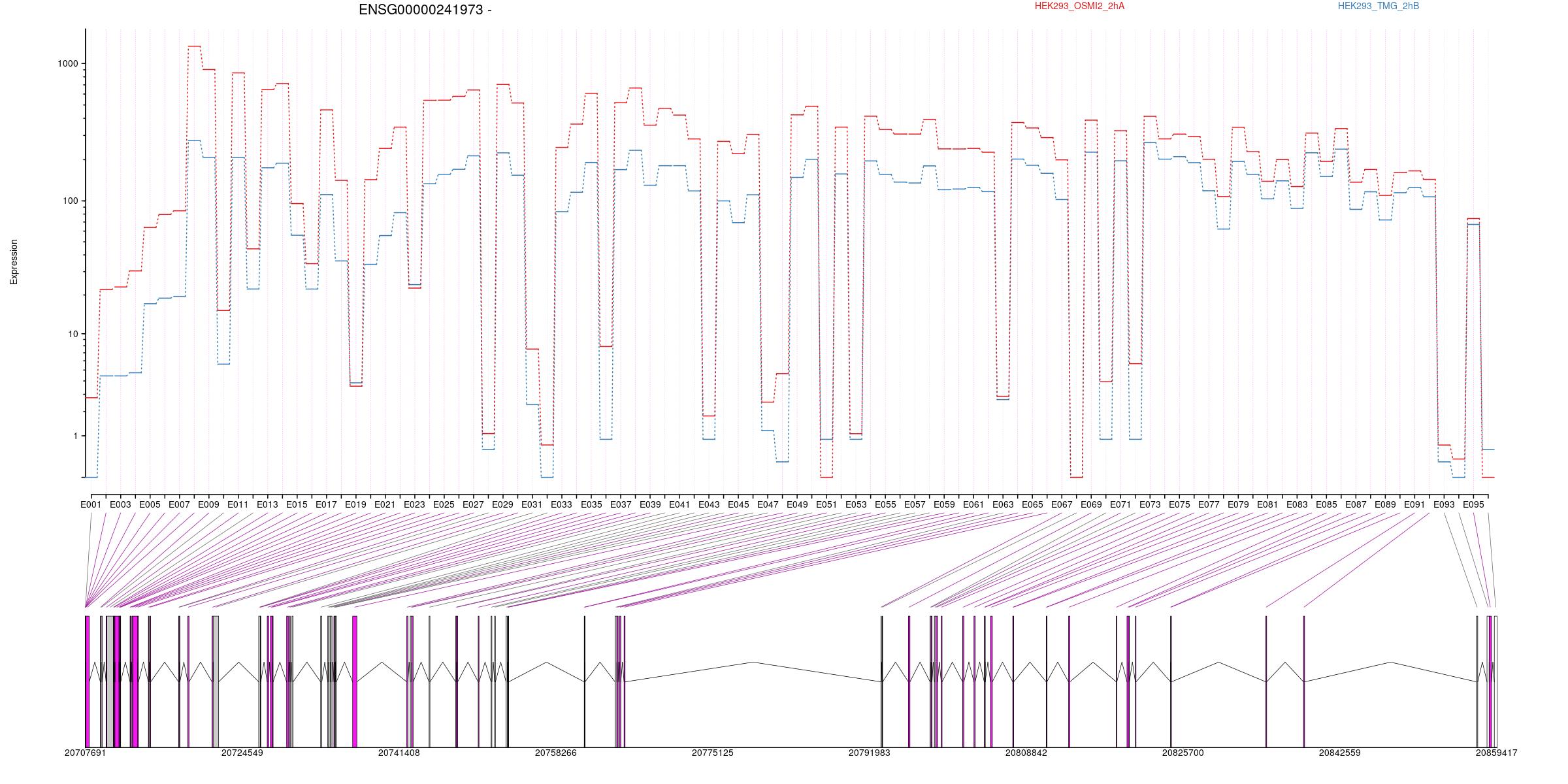Click exon label E015
This screenshot has width=1568, height=784.
[297, 504]
